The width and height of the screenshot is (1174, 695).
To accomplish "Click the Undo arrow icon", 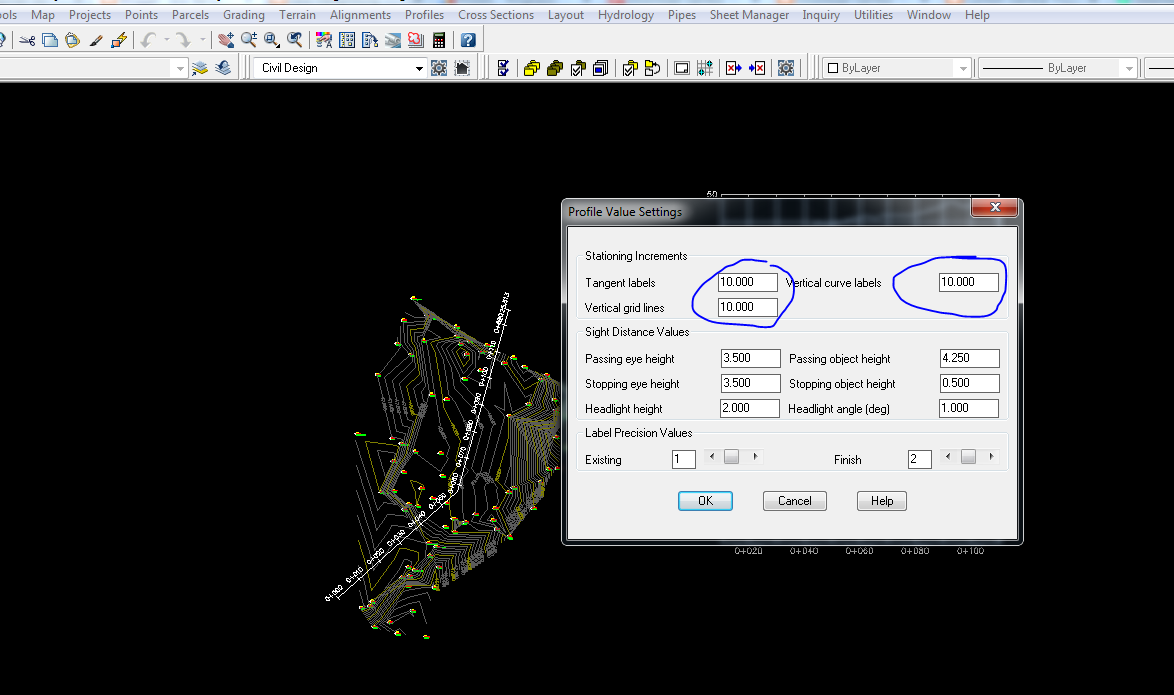I will point(146,40).
